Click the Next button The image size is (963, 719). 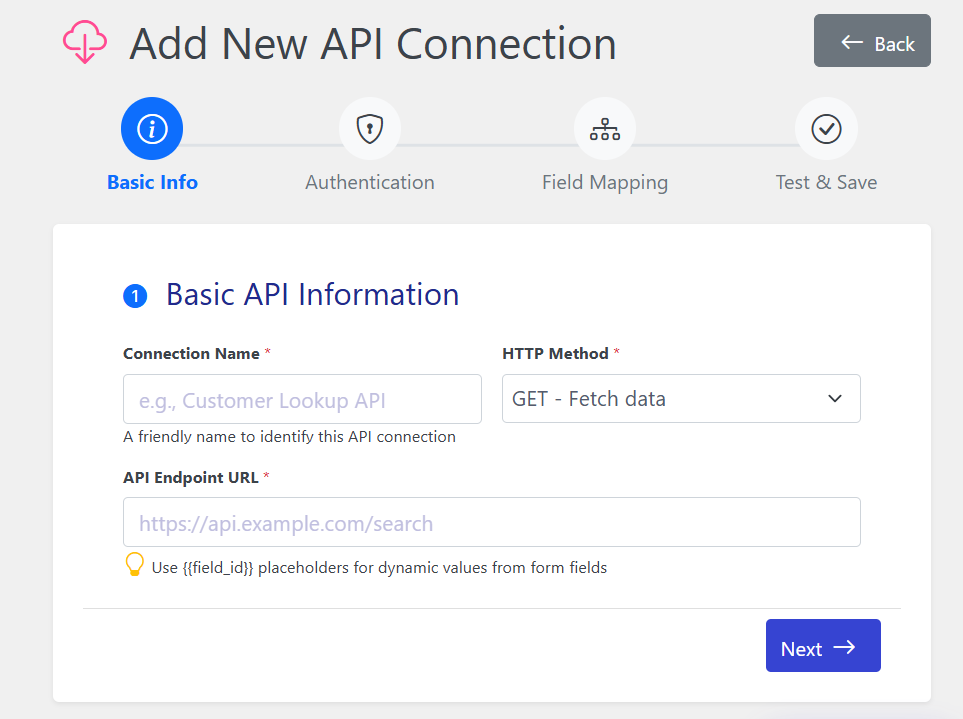click(823, 645)
